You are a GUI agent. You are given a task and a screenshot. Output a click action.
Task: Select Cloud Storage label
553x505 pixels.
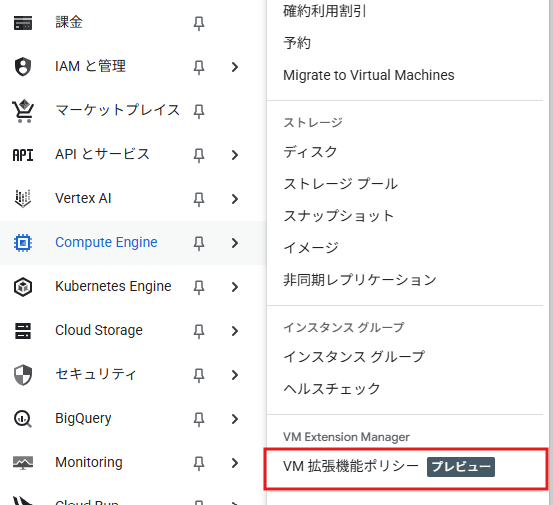(99, 330)
